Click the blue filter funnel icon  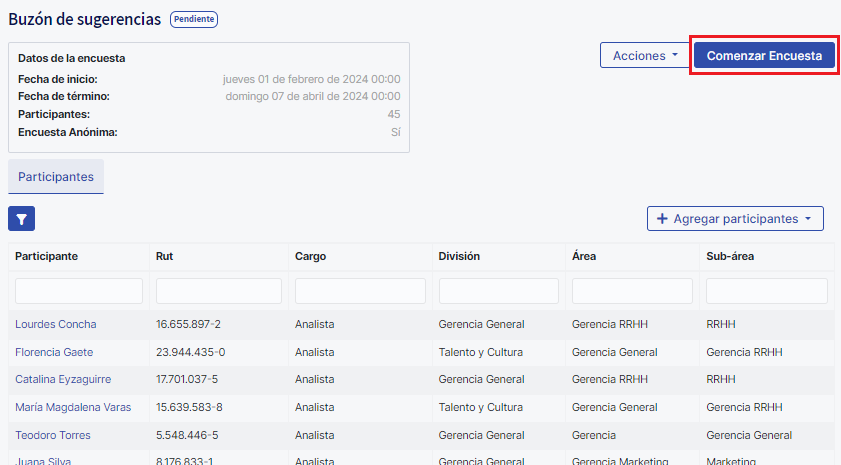click(22, 218)
